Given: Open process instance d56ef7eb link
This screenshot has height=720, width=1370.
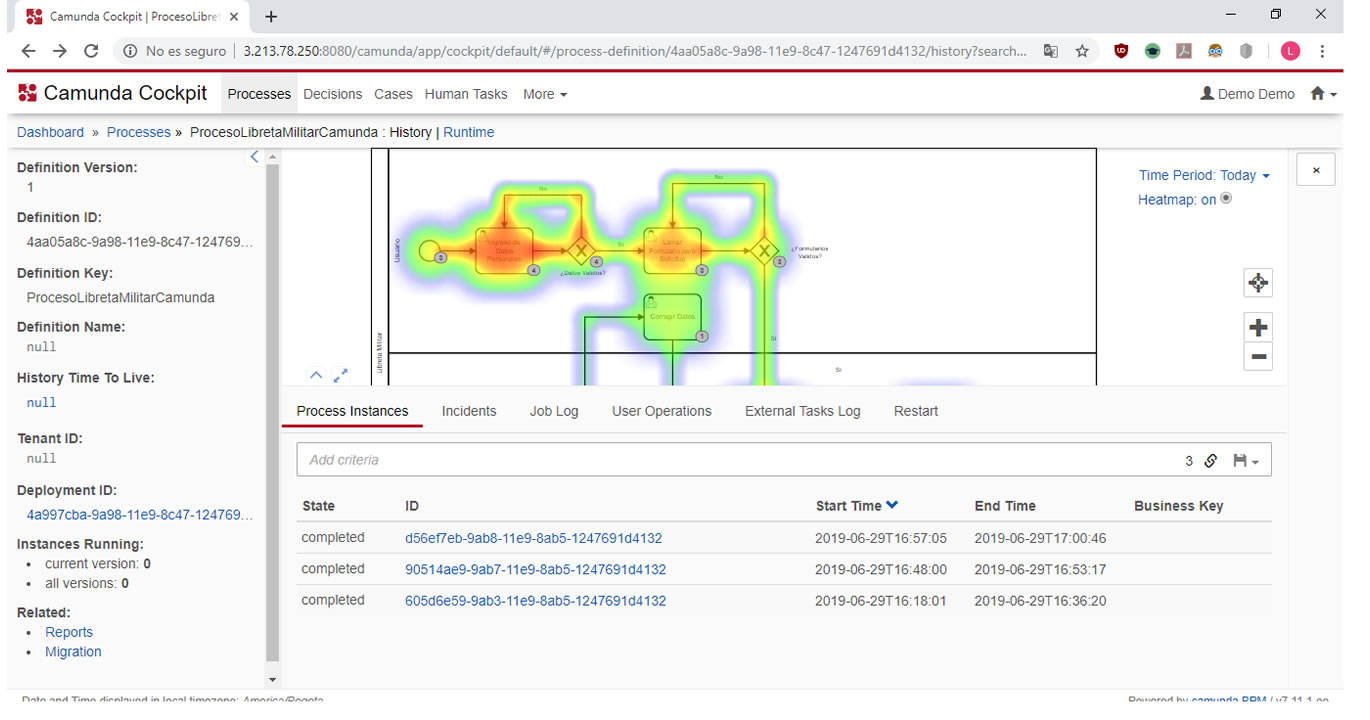Looking at the screenshot, I should pyautogui.click(x=533, y=538).
